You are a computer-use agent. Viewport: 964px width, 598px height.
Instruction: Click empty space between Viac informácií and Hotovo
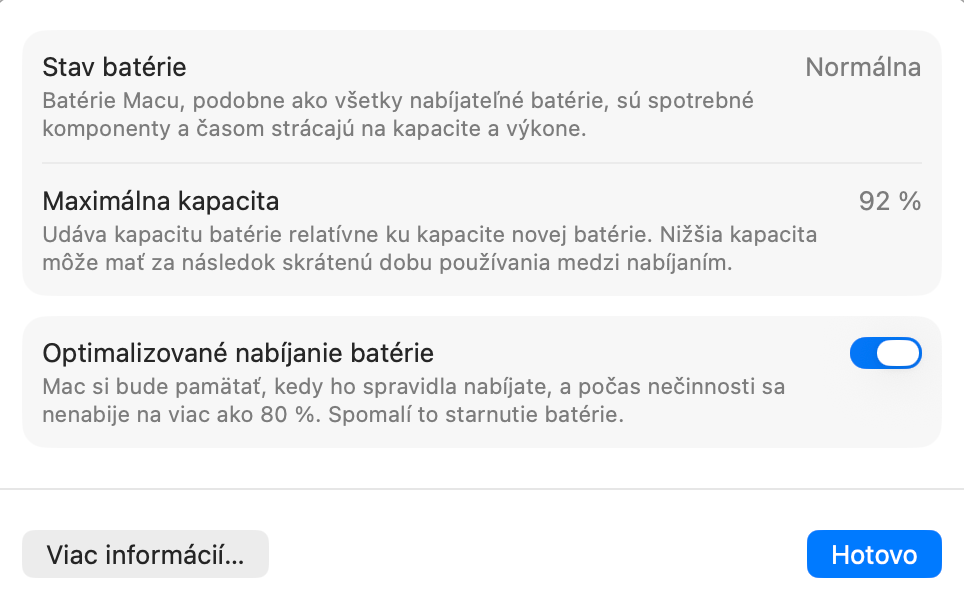pyautogui.click(x=537, y=554)
